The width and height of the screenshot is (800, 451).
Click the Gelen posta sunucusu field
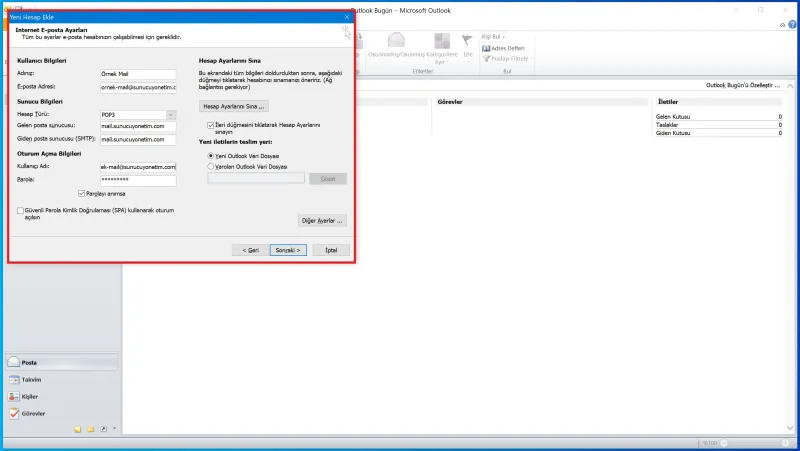coord(138,126)
